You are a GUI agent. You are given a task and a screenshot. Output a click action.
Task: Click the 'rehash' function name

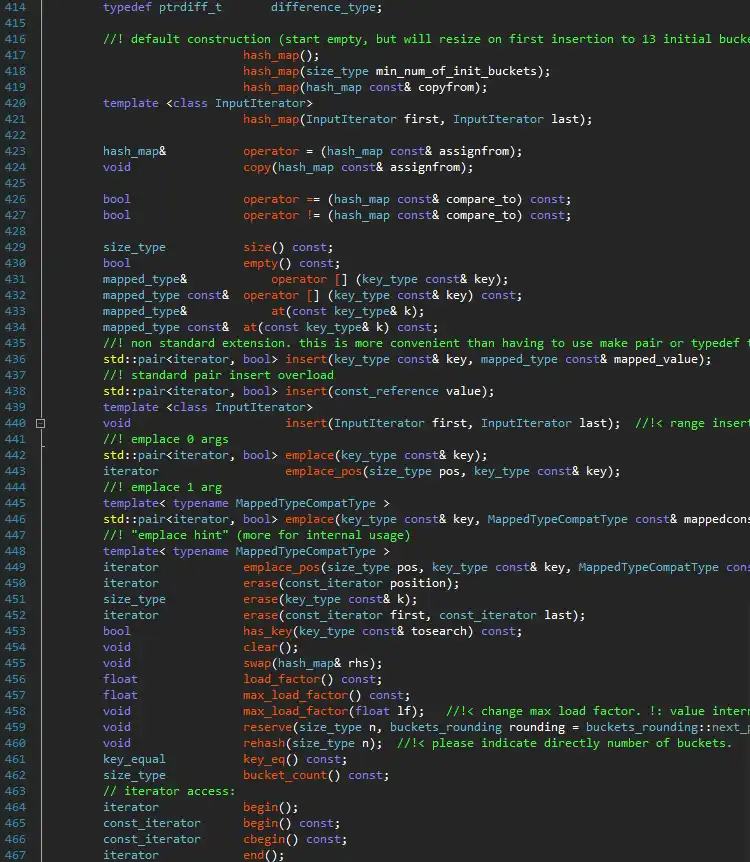tap(264, 743)
